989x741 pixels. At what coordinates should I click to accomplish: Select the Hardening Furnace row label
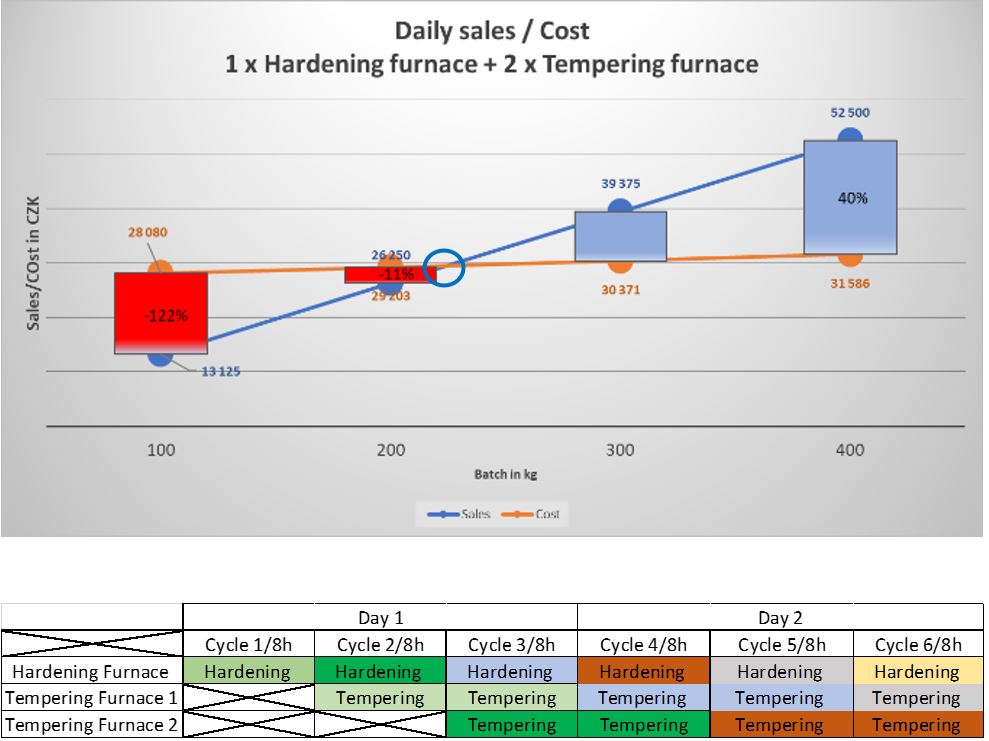pyautogui.click(x=91, y=672)
